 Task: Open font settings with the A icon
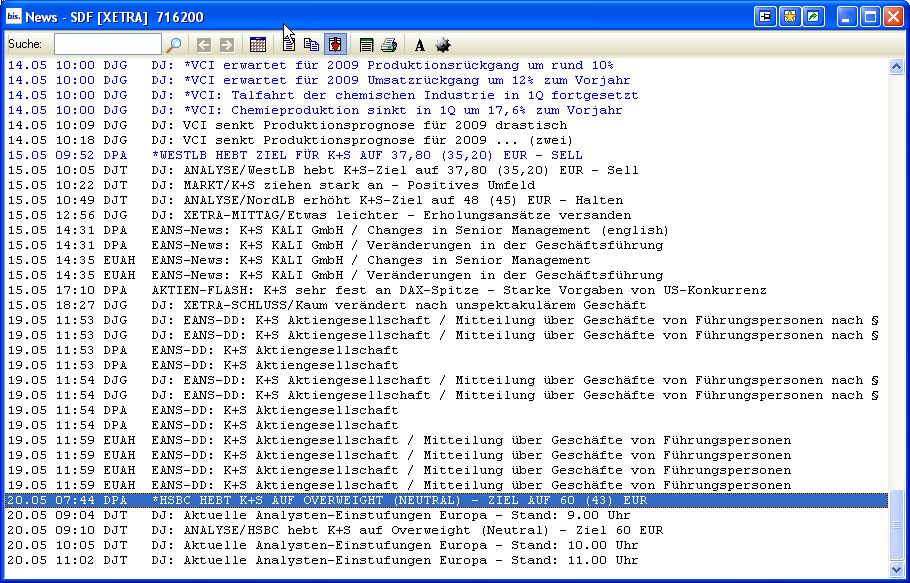pos(420,45)
